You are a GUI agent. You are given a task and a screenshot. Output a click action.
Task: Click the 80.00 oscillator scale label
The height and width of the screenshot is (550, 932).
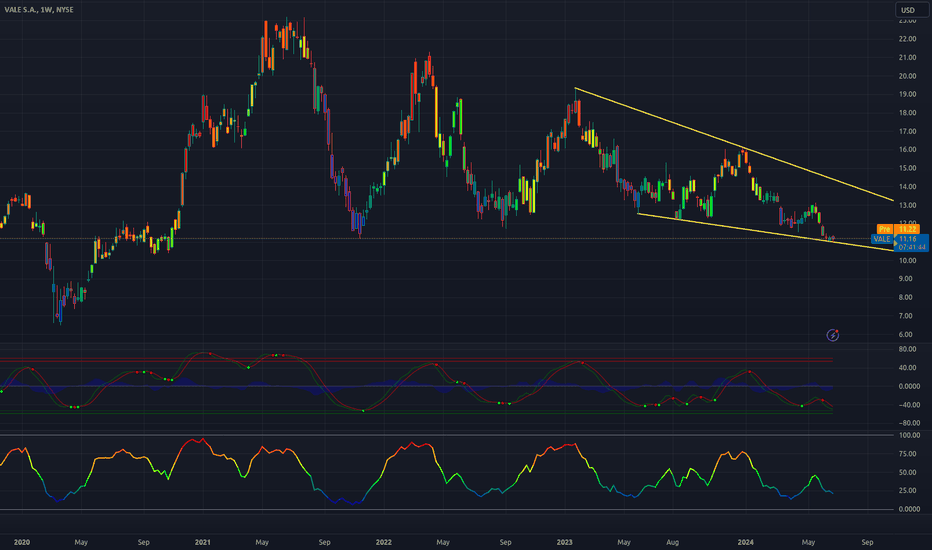click(x=908, y=350)
